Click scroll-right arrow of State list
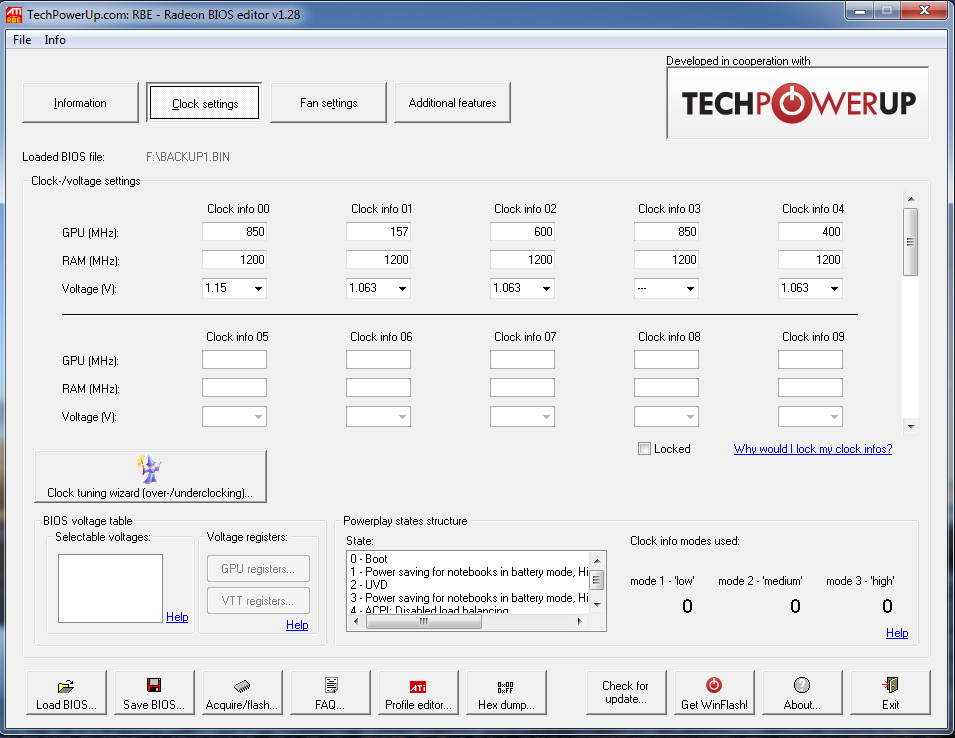 (x=579, y=622)
